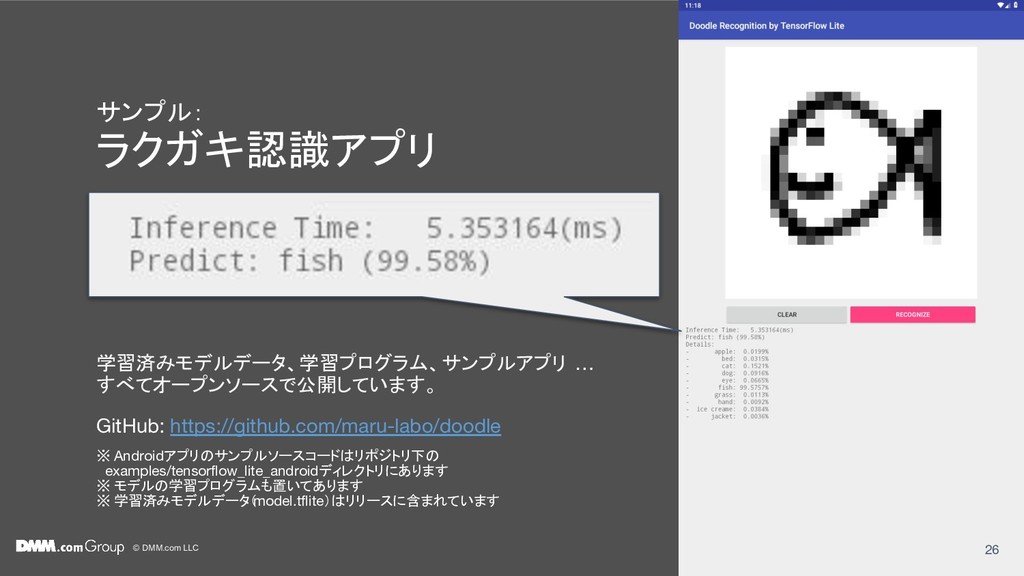The image size is (1024, 576).
Task: Click the Wi-Fi status icon
Action: 1000,5
